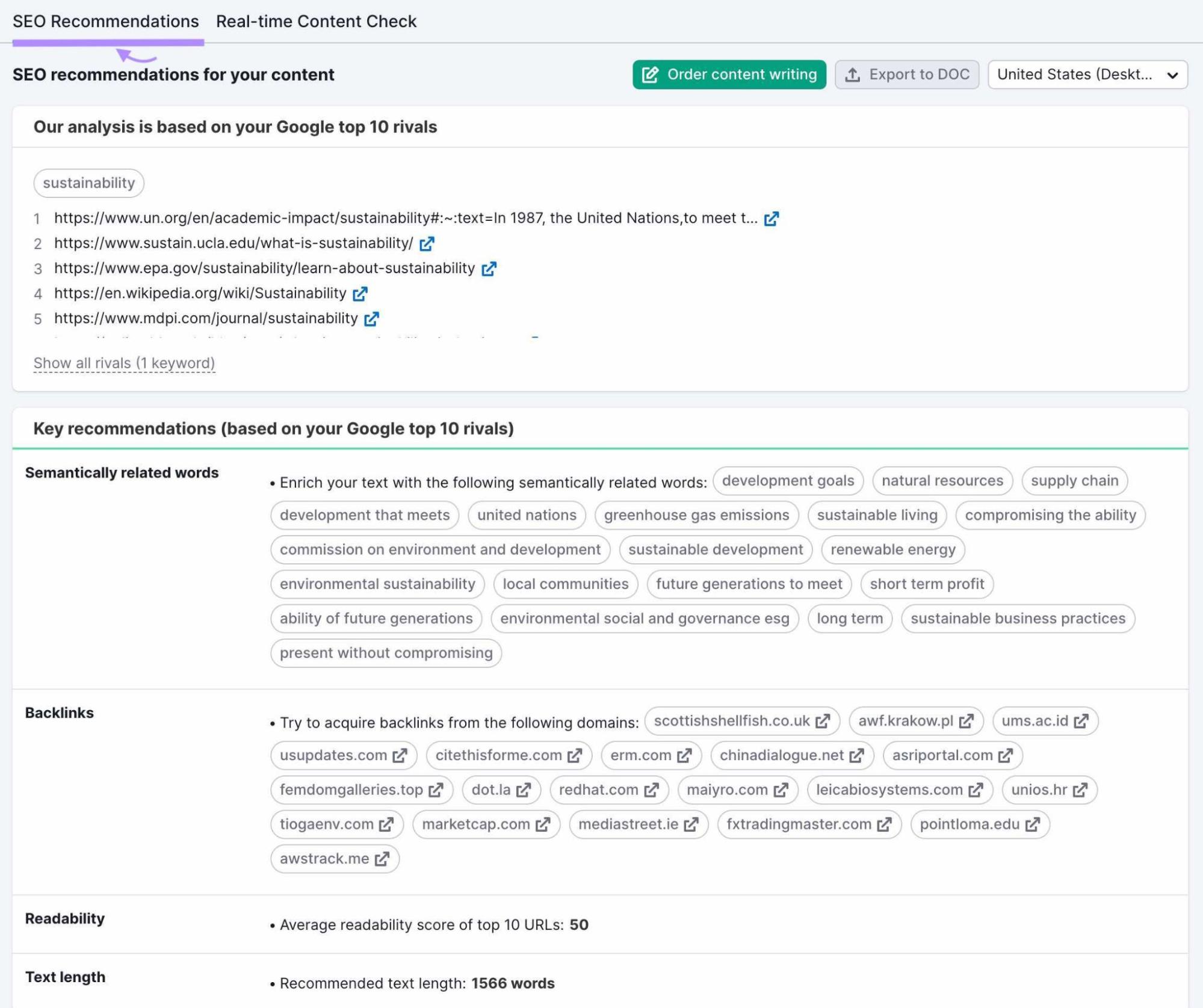Expand the SEO Recommendations tab
The width and height of the screenshot is (1203, 1008).
pos(105,20)
